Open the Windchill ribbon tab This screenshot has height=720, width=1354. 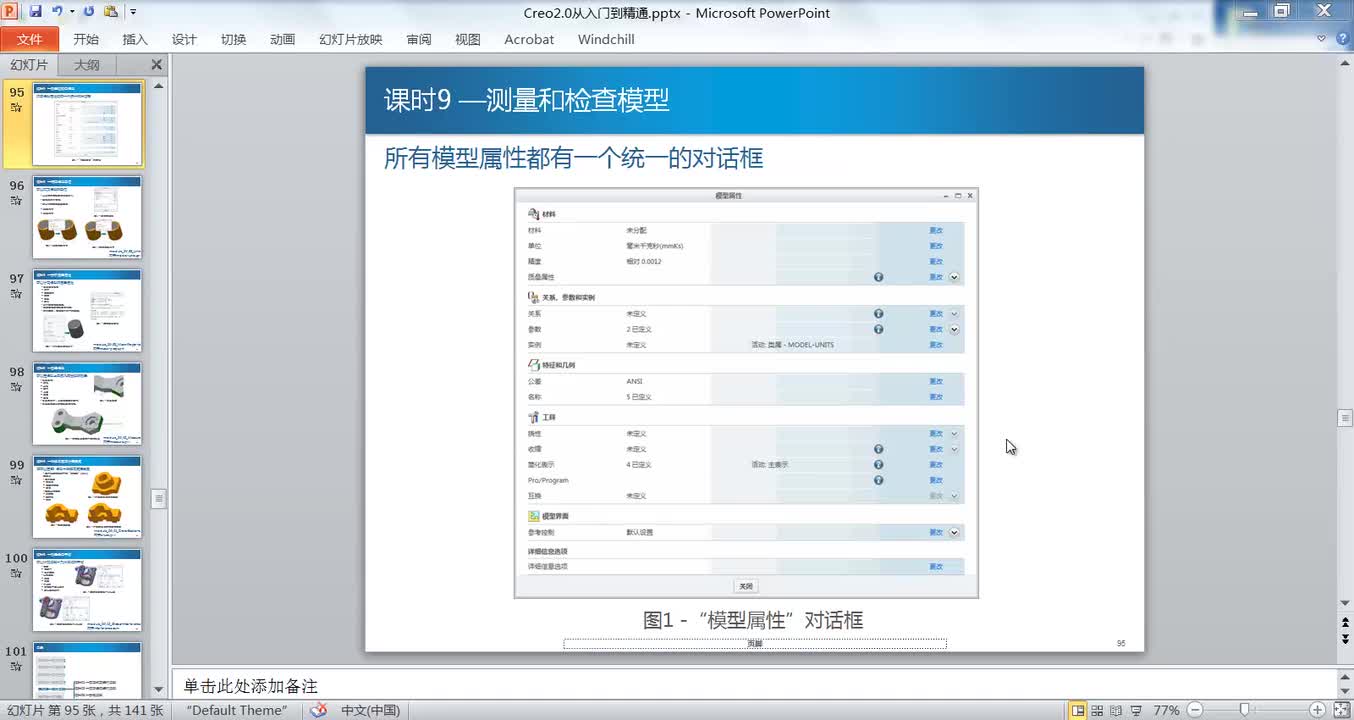(606, 39)
